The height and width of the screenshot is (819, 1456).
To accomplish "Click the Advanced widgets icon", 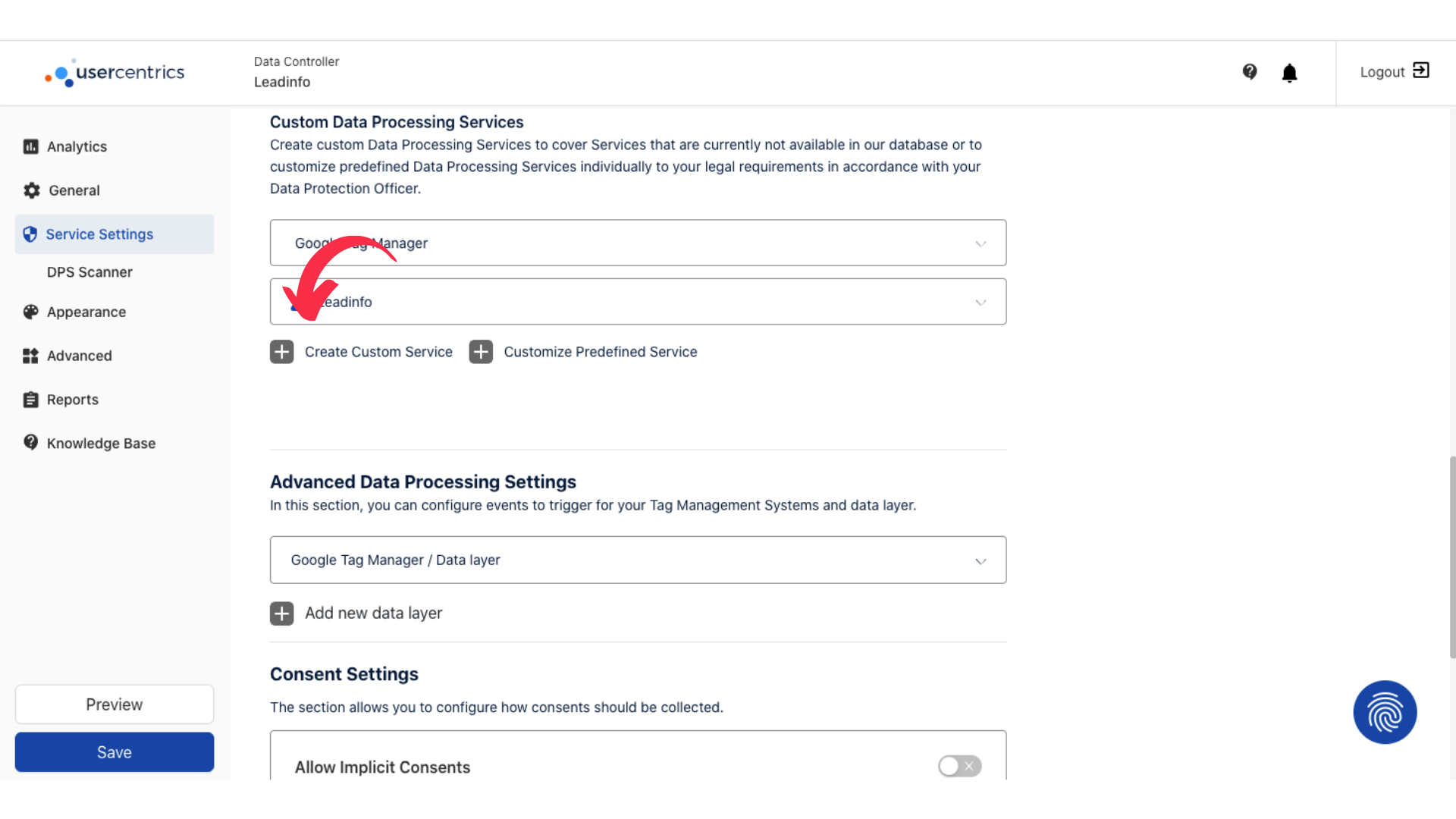I will [x=30, y=356].
